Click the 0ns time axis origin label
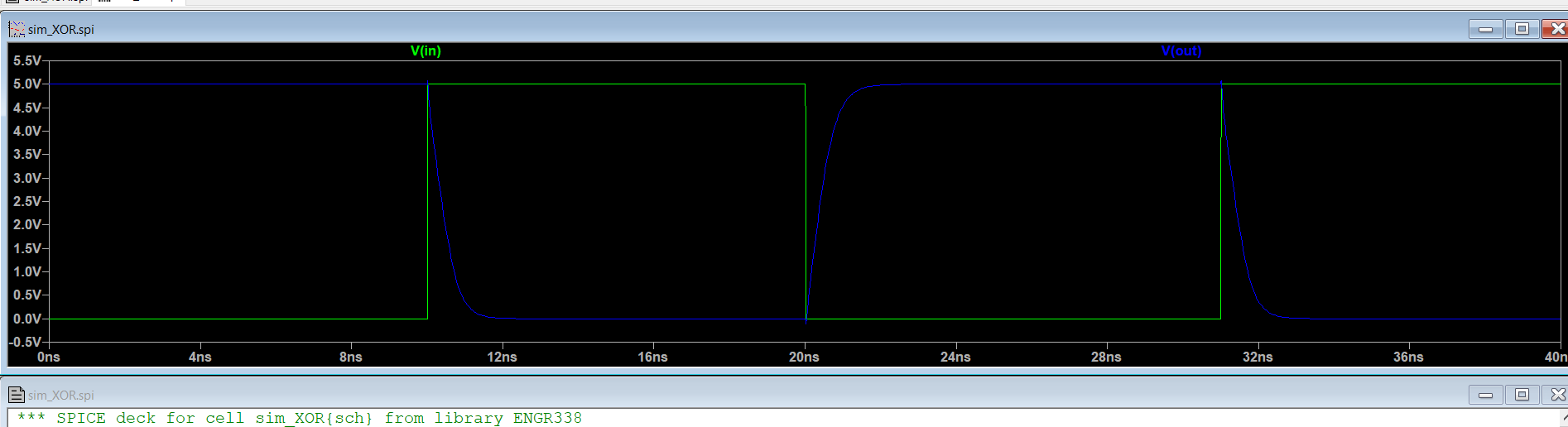1568x427 pixels. point(49,357)
